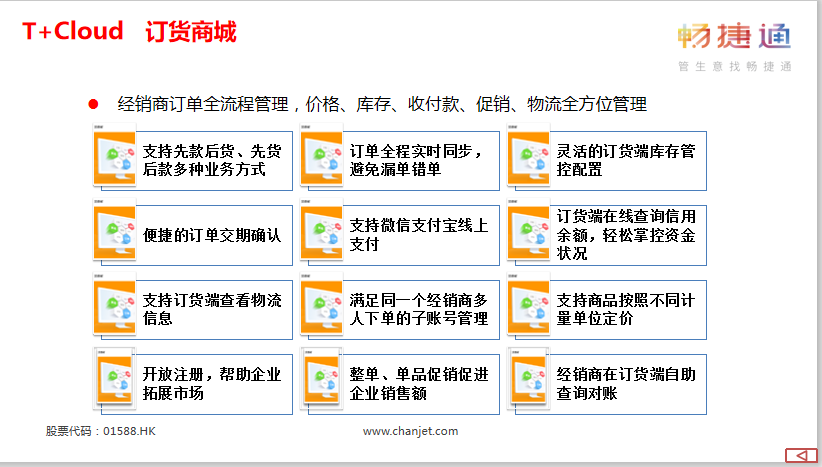The image size is (822, 467).
Task: Click the 畅捷通 logo
Action: [x=734, y=36]
